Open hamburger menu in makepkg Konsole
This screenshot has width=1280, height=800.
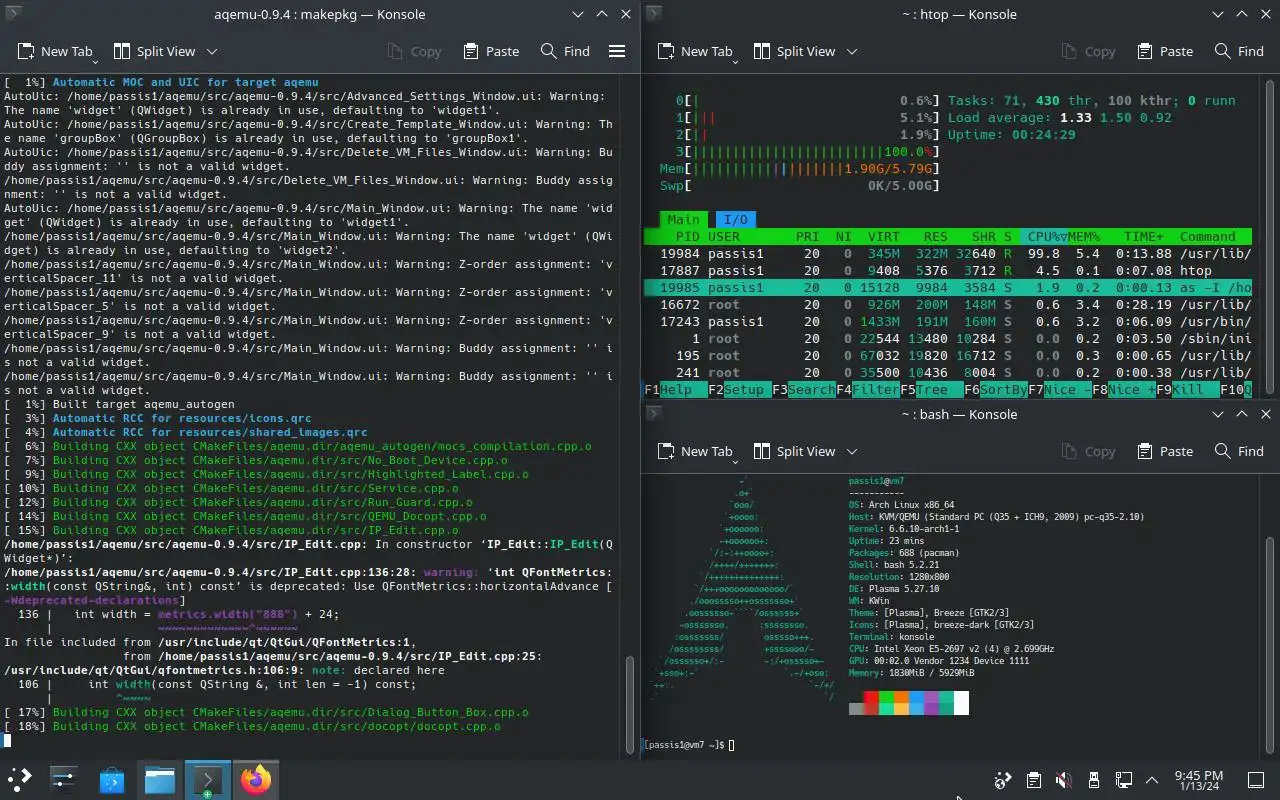click(x=617, y=51)
